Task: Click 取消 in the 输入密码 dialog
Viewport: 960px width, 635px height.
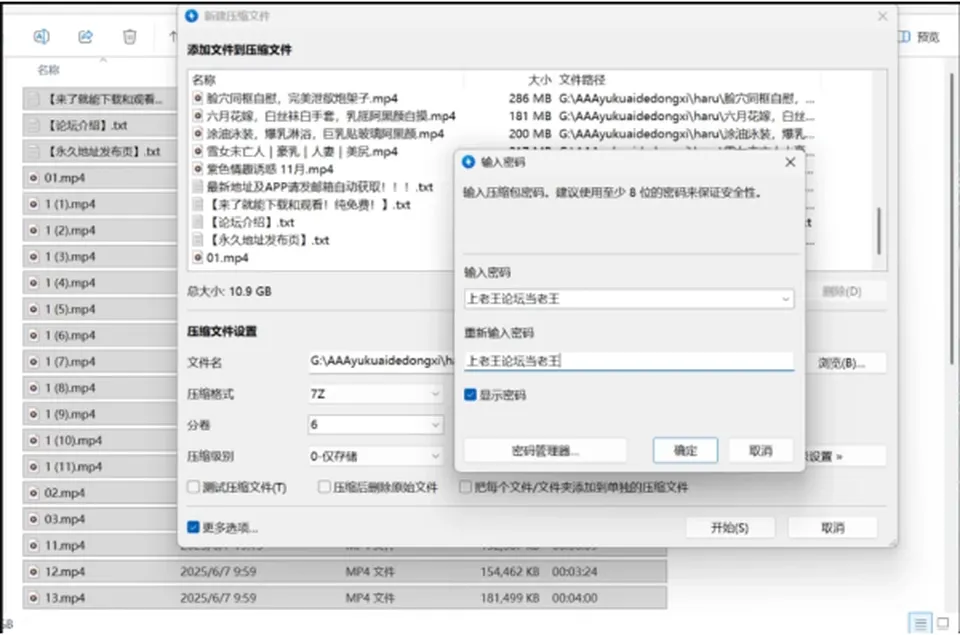Action: tap(761, 451)
